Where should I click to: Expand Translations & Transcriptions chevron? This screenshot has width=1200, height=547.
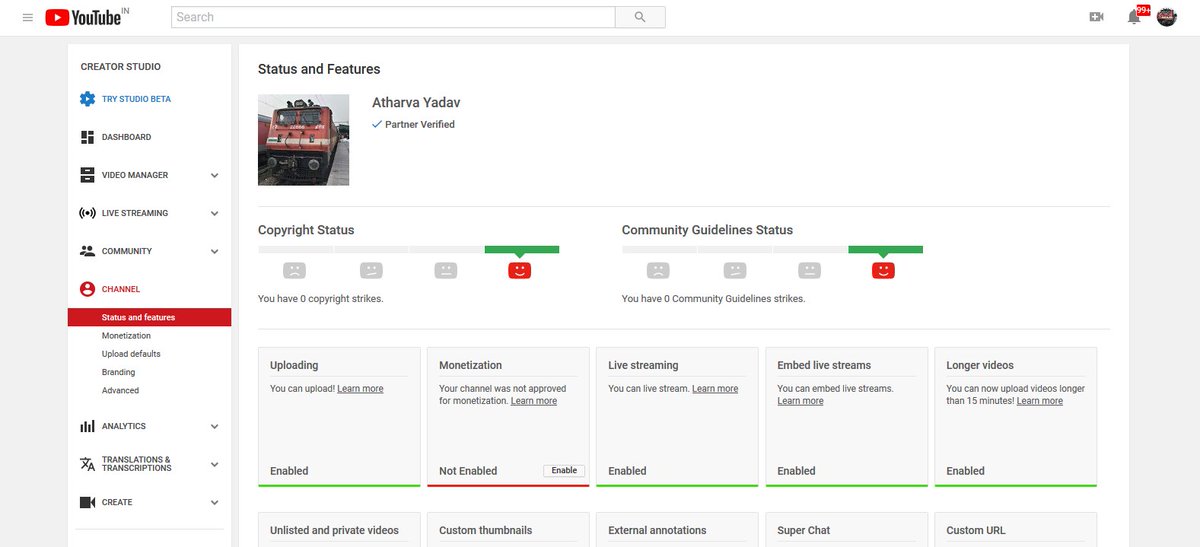coord(214,464)
